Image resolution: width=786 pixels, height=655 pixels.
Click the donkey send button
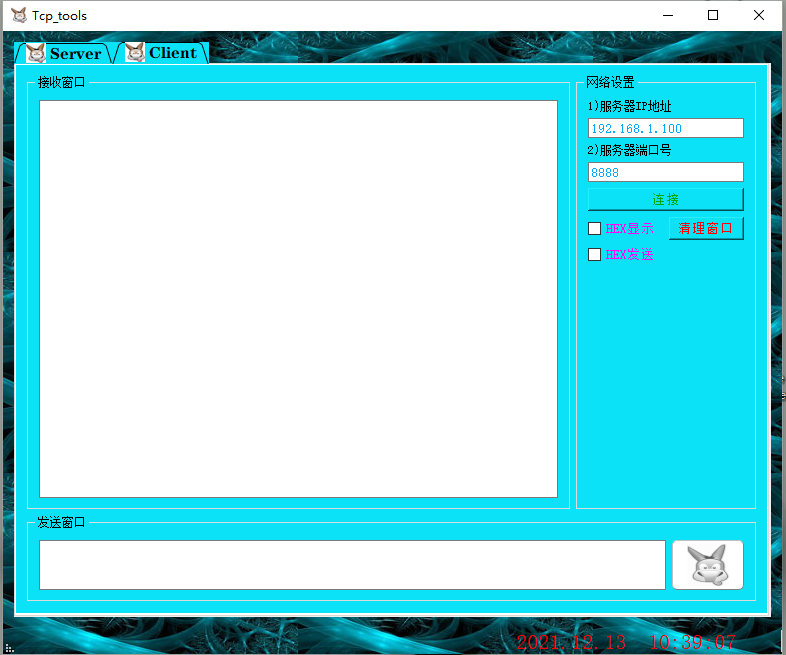pyautogui.click(x=708, y=565)
